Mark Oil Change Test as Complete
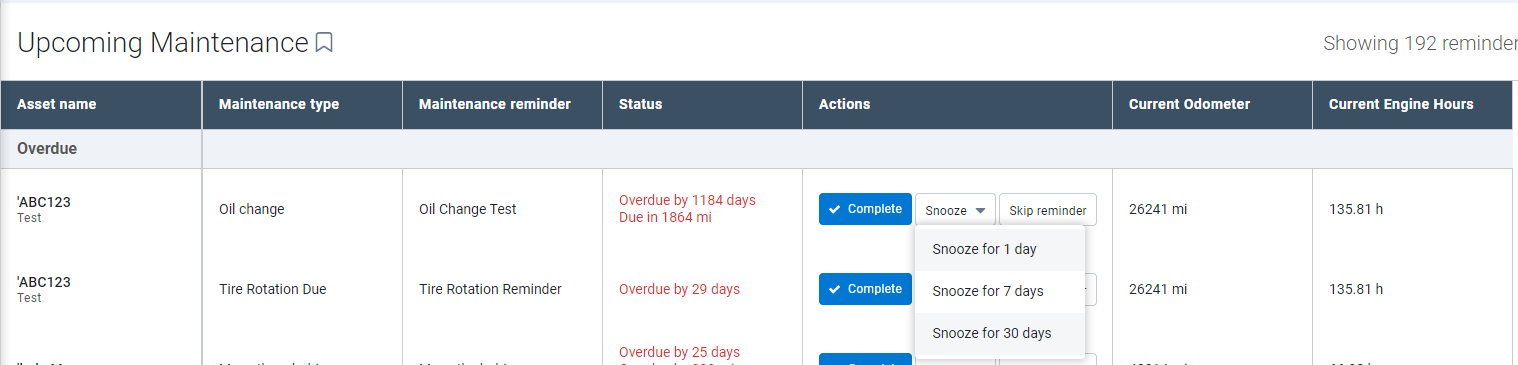 pos(865,209)
